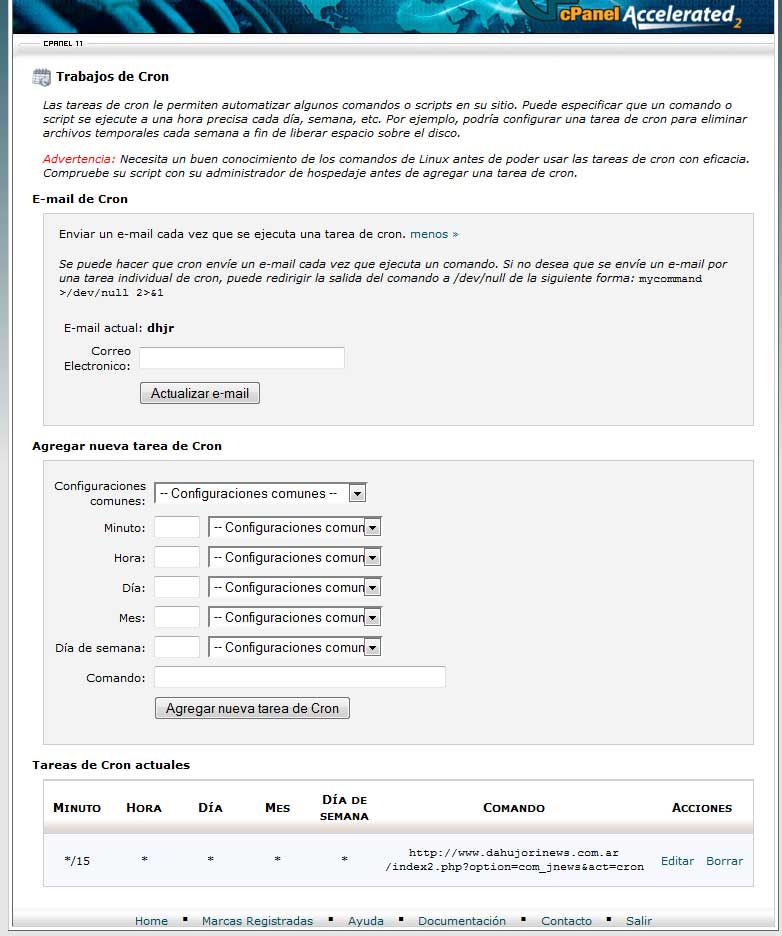Click the Actualizar e-mail button

click(x=200, y=393)
